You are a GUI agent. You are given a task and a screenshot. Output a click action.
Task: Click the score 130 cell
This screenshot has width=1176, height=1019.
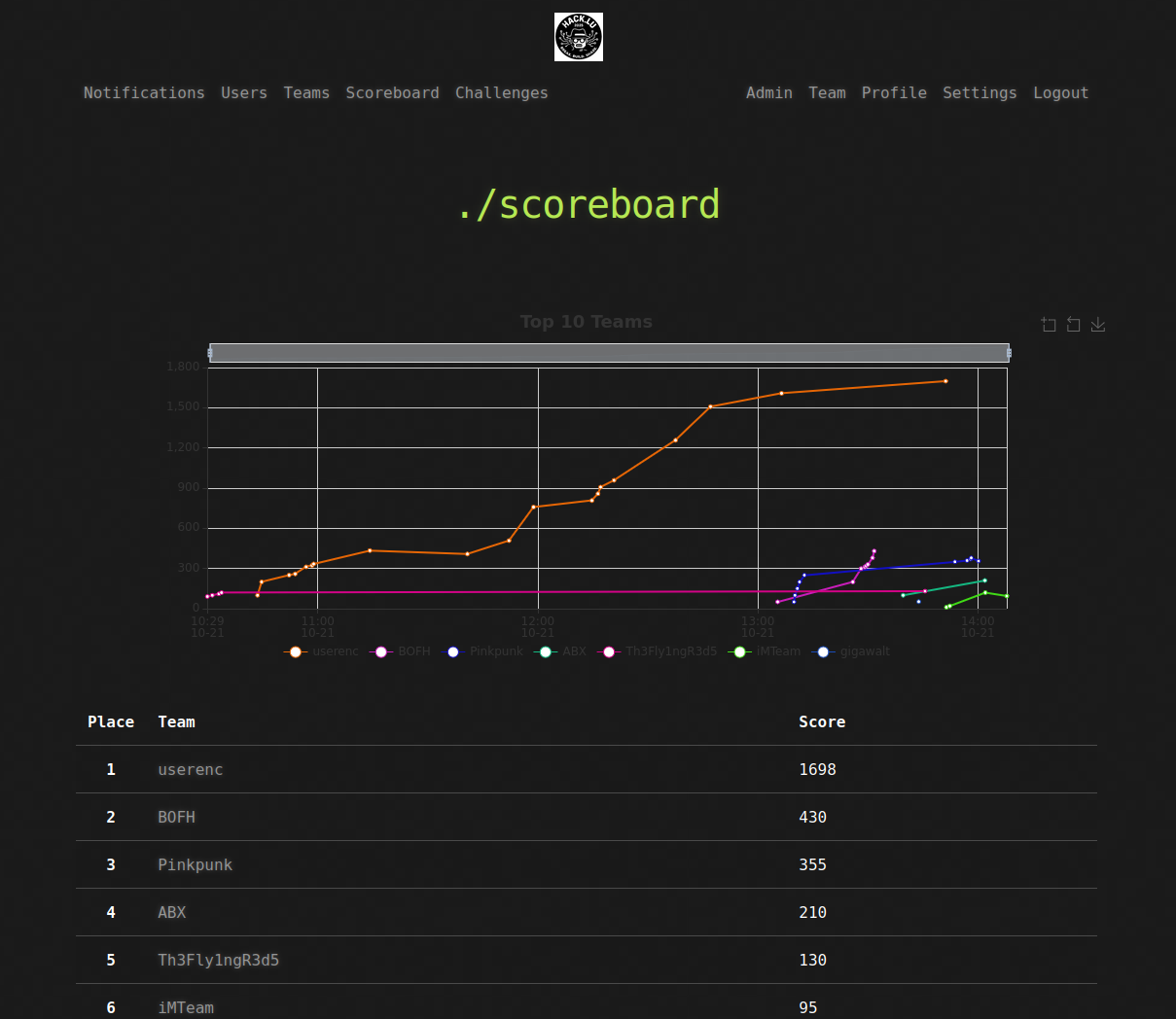(813, 960)
